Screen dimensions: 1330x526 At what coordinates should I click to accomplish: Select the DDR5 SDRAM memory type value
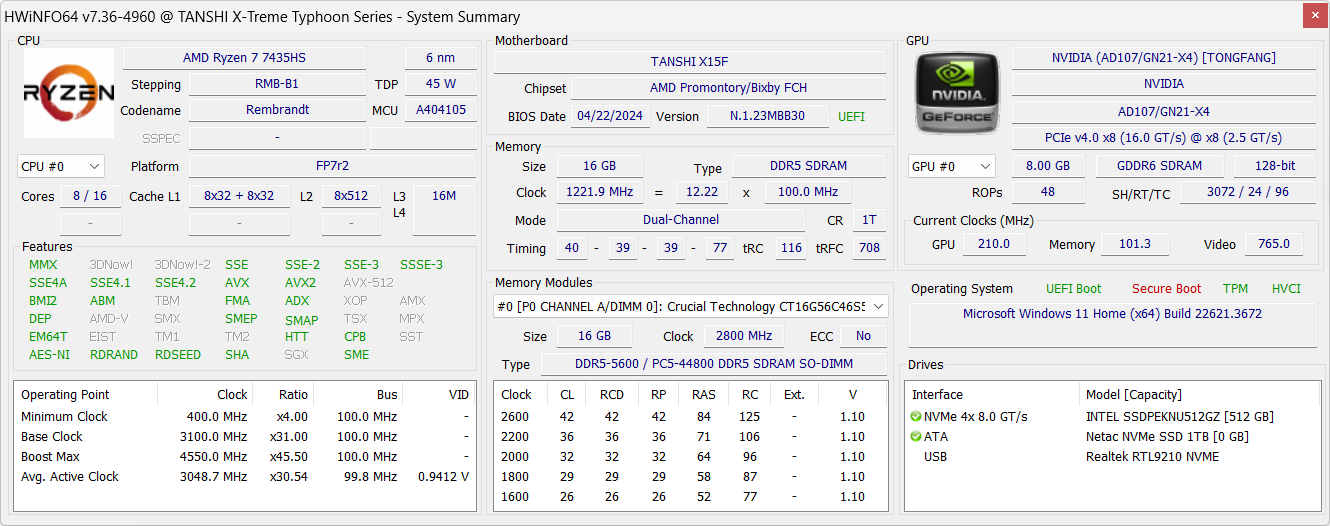click(809, 166)
